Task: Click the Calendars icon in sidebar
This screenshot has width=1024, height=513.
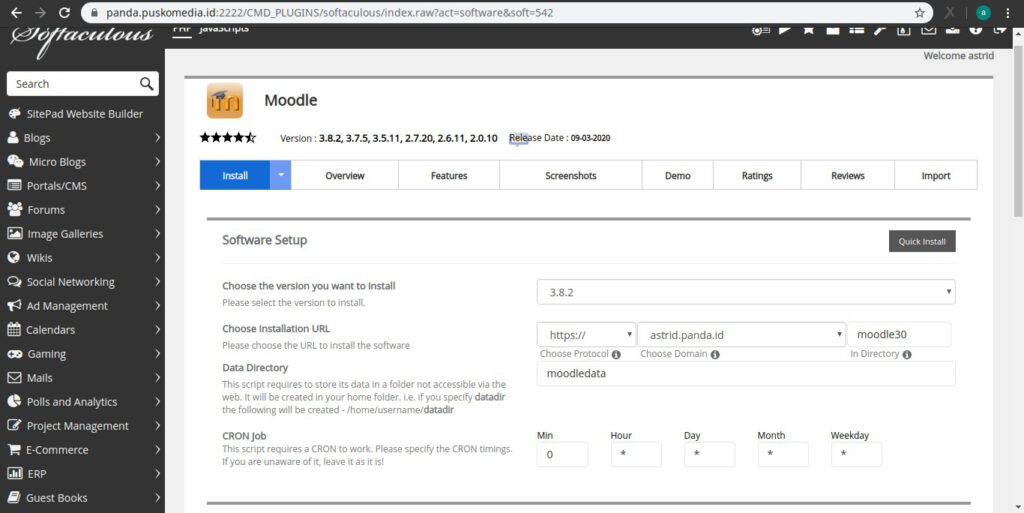Action: 14,330
